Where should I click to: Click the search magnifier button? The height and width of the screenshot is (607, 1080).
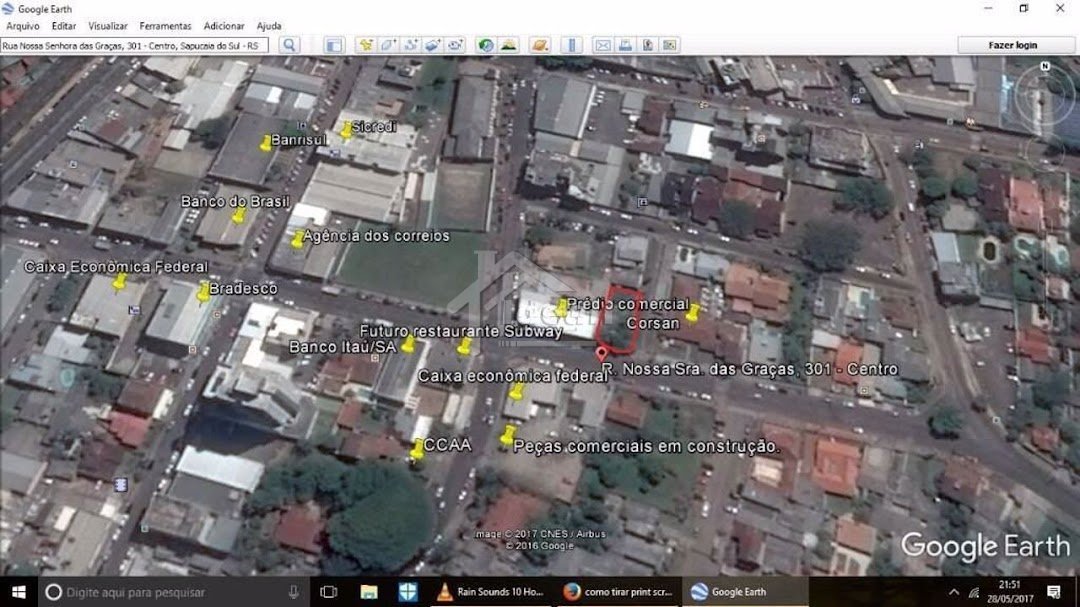[289, 45]
